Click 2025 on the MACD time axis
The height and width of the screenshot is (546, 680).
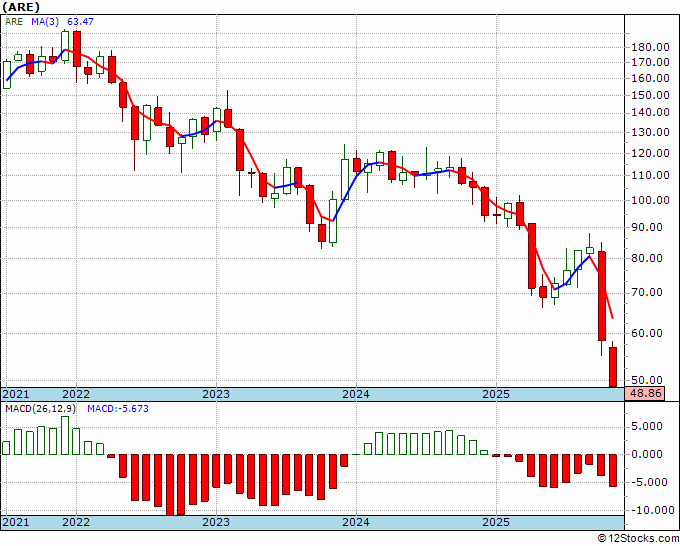click(x=496, y=522)
